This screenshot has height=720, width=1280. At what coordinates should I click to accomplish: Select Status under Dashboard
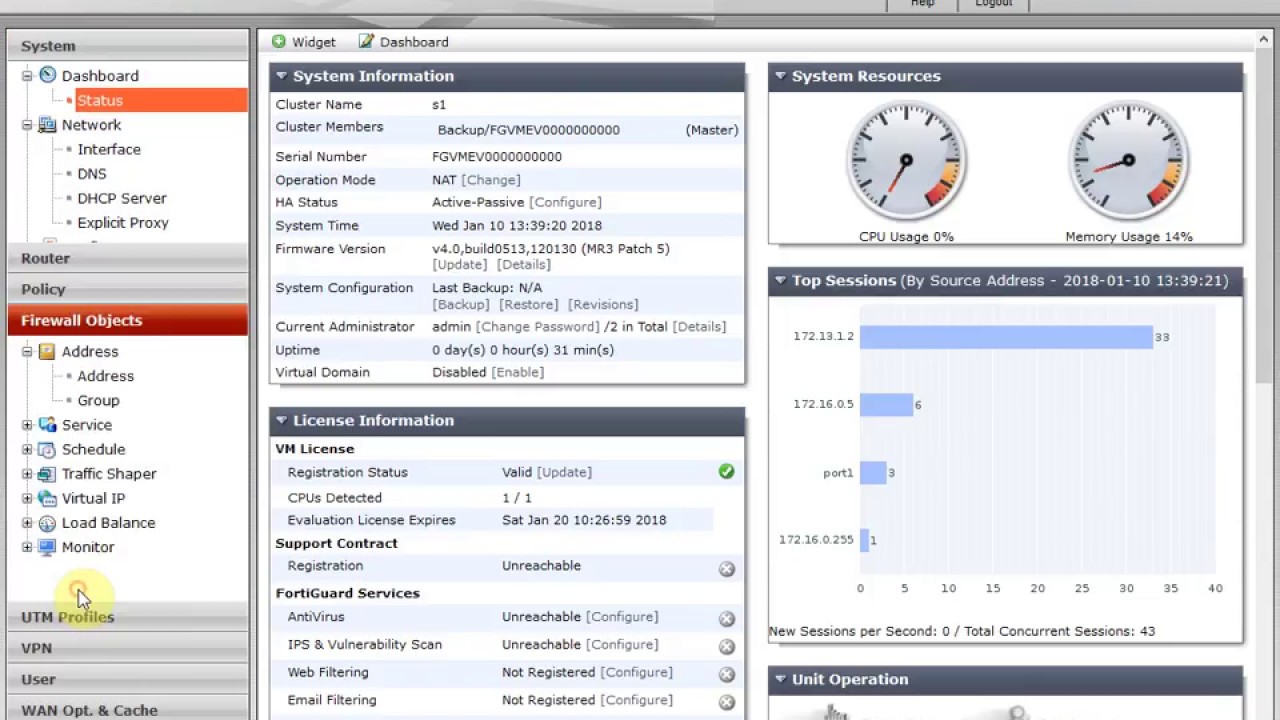(100, 100)
